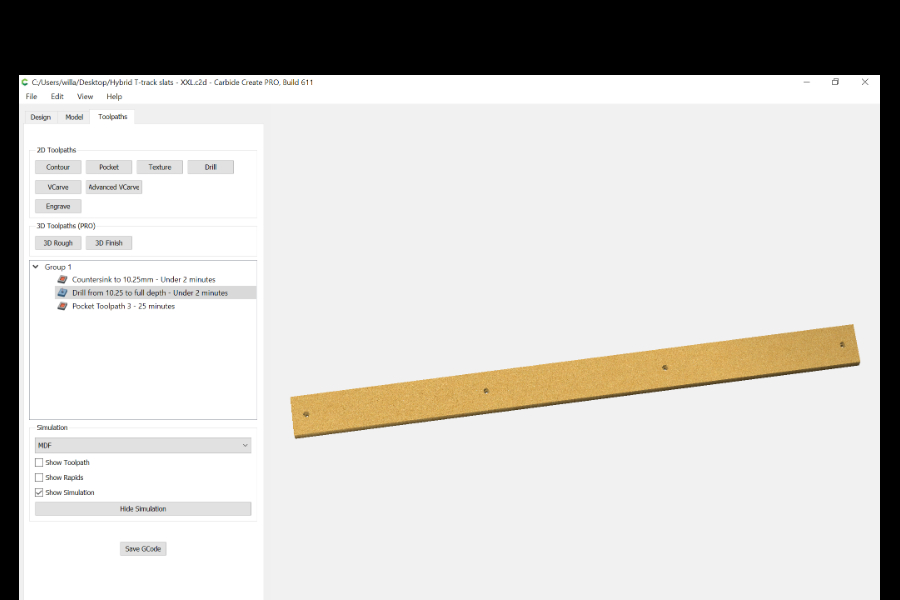This screenshot has width=900, height=600.
Task: Open the MDF material dropdown
Action: click(x=143, y=445)
